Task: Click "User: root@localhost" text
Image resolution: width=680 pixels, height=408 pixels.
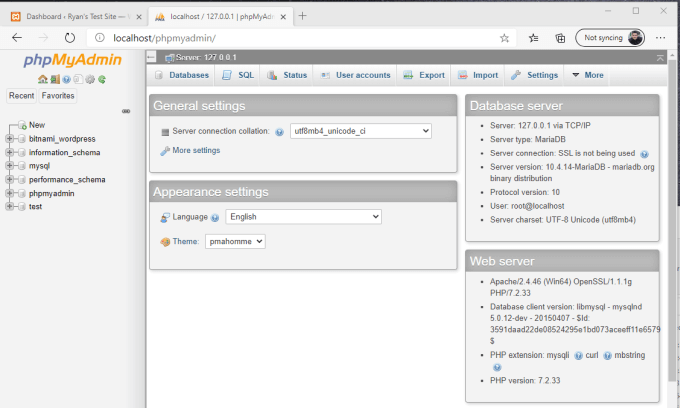Action: tap(527, 206)
